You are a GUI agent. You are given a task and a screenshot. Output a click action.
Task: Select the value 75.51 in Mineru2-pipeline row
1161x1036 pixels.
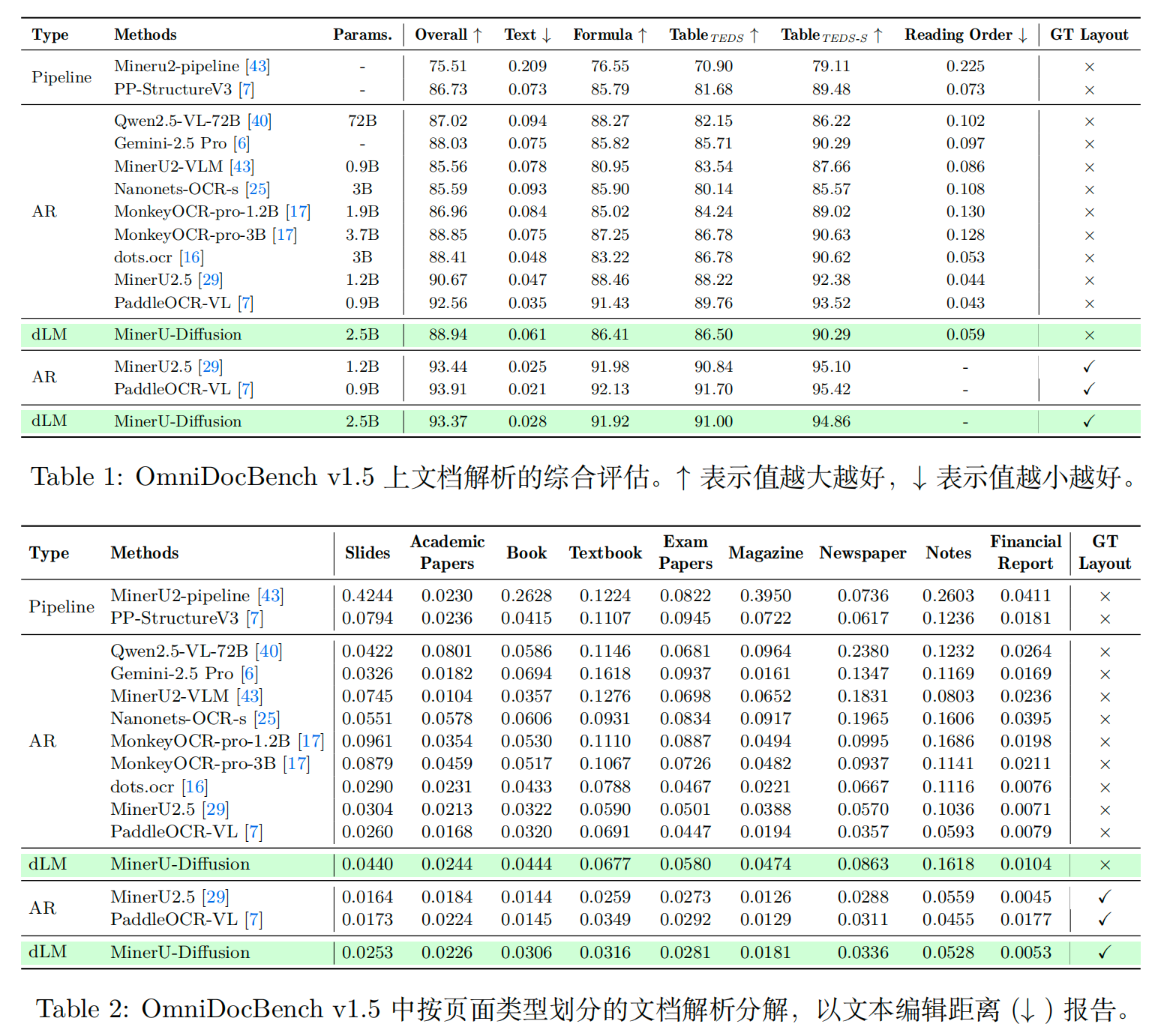pos(448,66)
